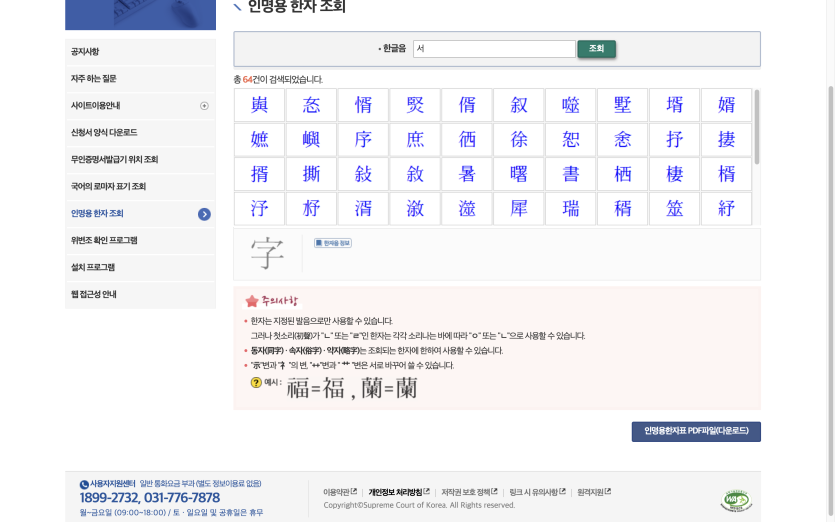Click the web accessibility certification mark
835x522 pixels.
[736, 501]
